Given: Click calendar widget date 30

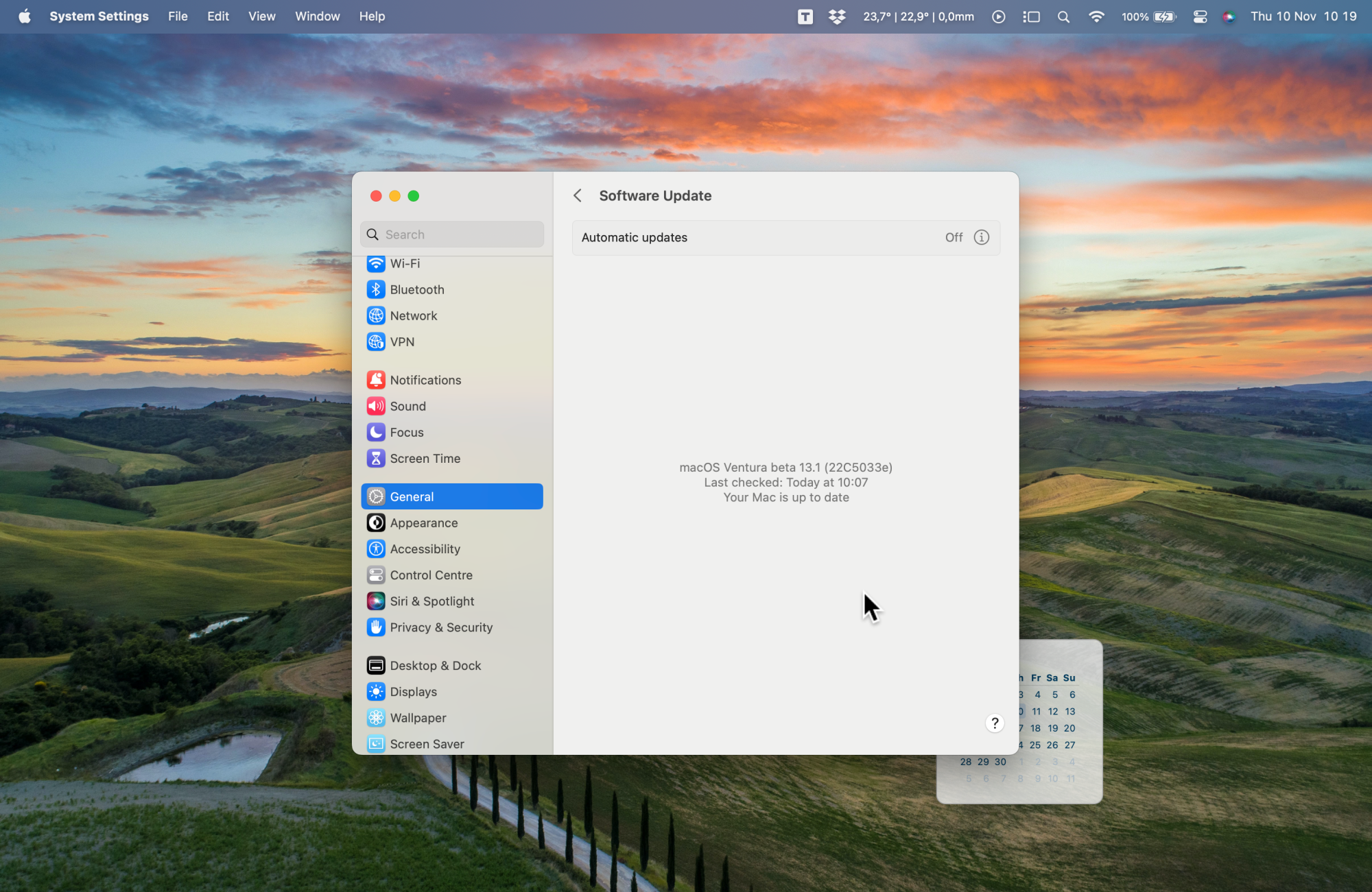Looking at the screenshot, I should [x=1000, y=762].
